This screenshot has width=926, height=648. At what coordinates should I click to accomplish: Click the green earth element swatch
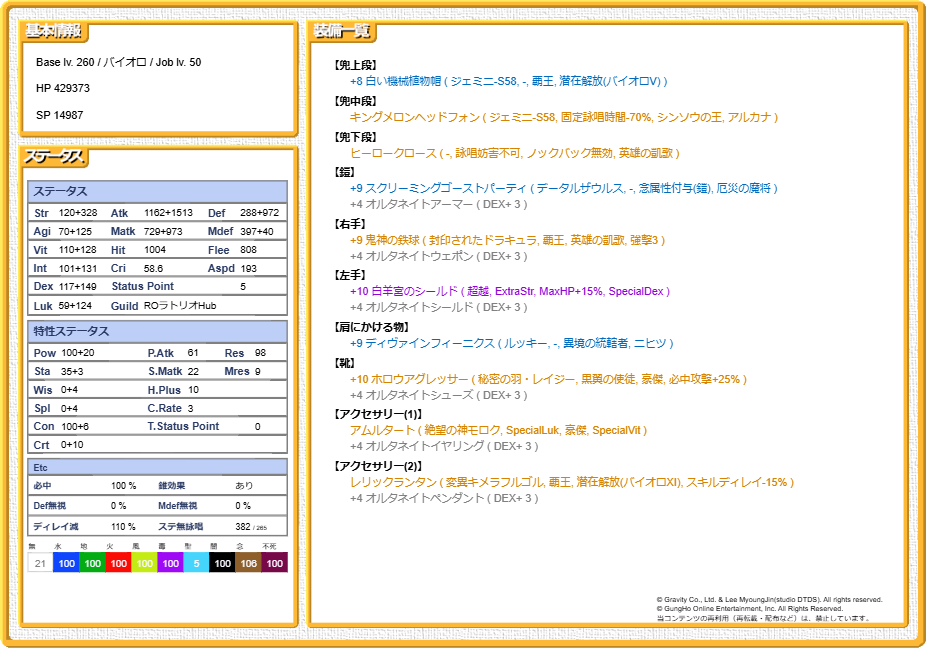[92, 563]
